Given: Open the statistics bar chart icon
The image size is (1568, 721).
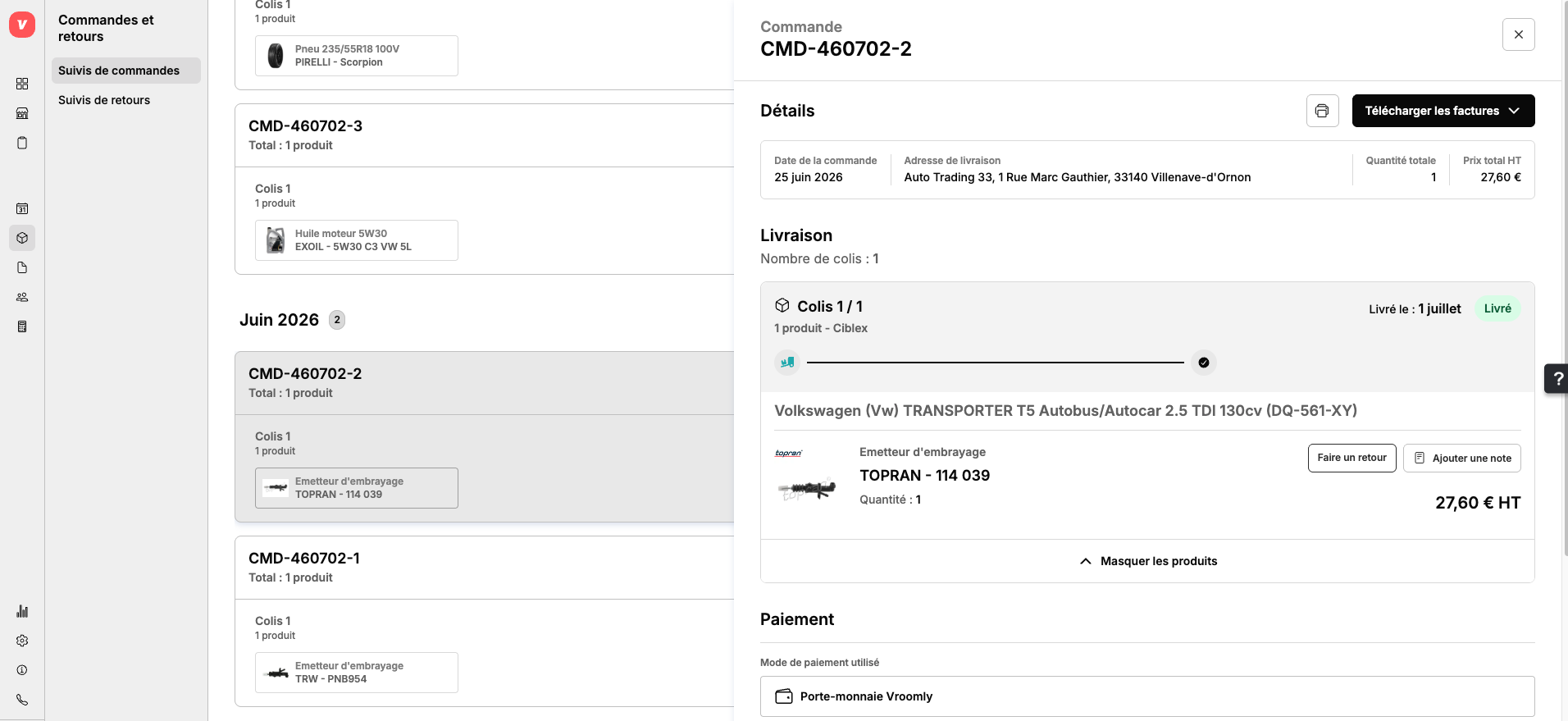Looking at the screenshot, I should click(x=22, y=611).
